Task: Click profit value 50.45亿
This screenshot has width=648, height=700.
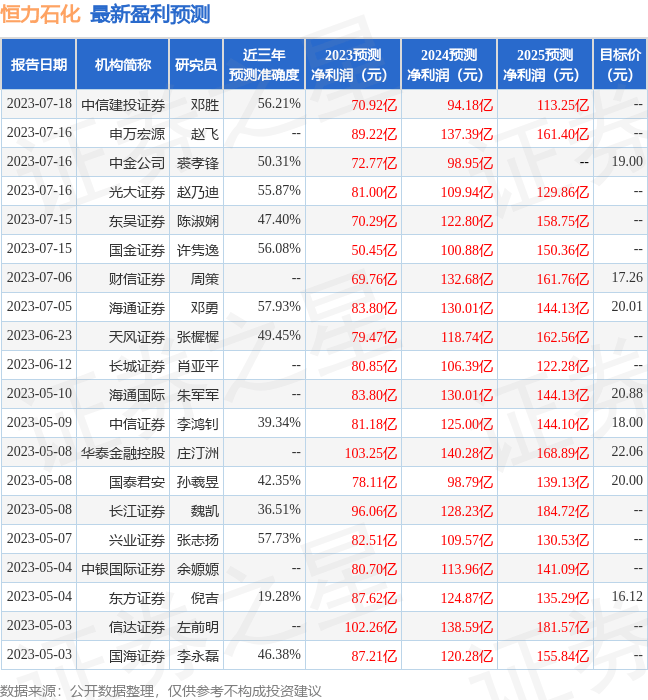Action: pyautogui.click(x=374, y=250)
